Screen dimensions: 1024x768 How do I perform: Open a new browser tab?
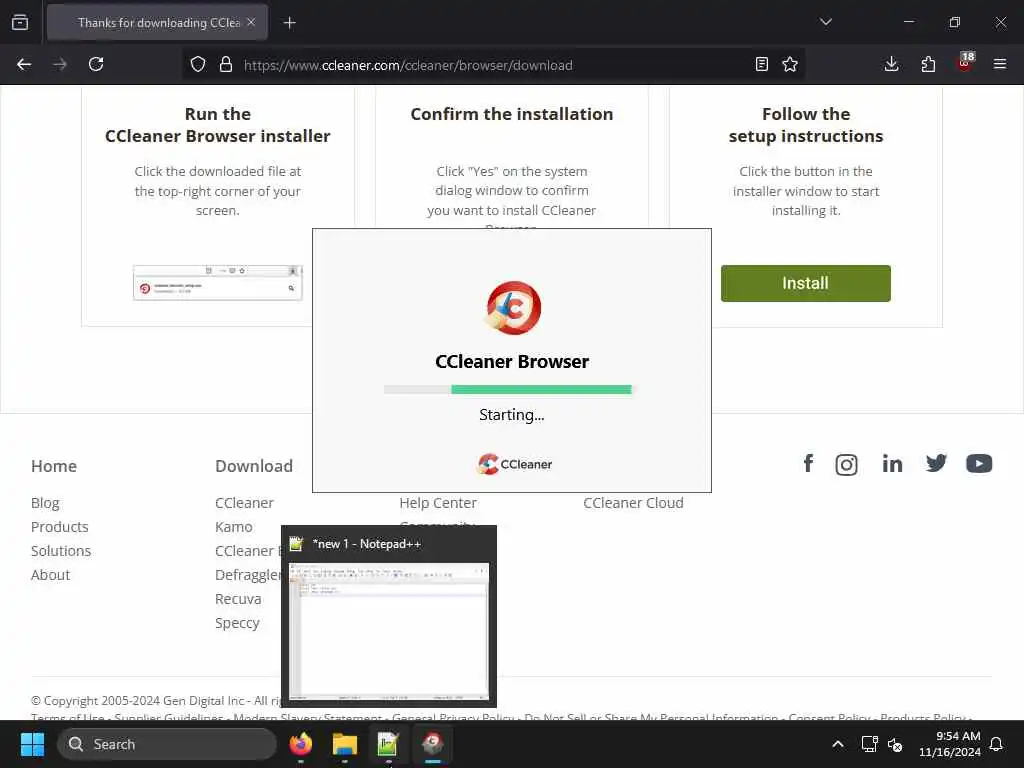point(289,23)
